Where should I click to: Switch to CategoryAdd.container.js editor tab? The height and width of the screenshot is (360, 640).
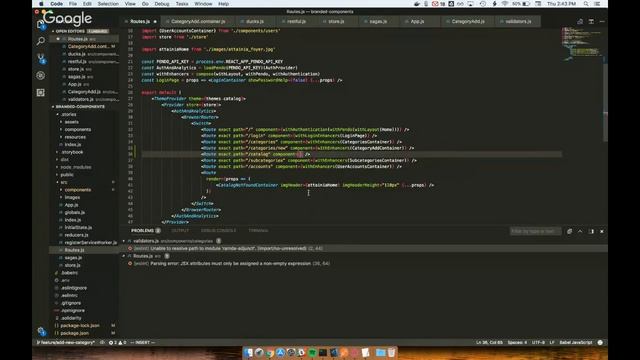198,21
